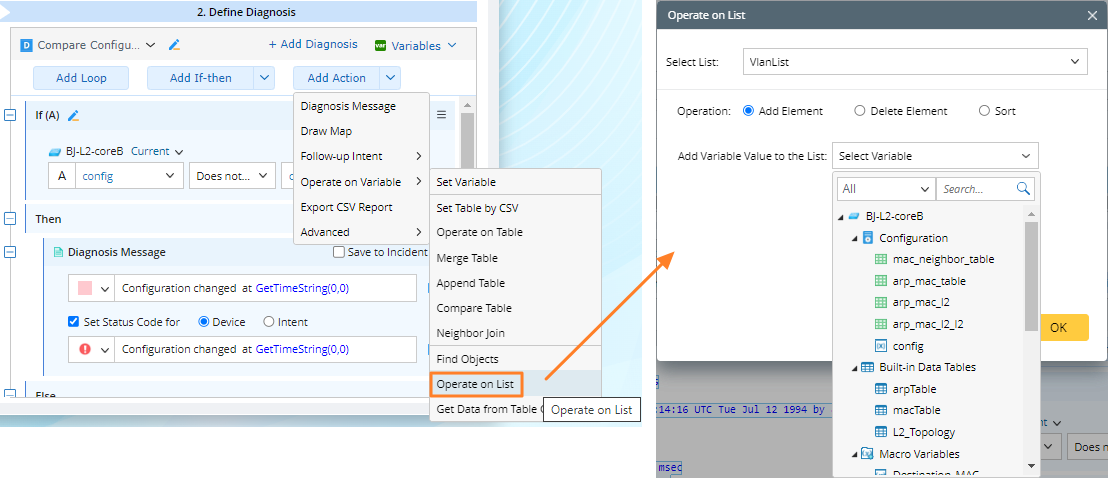The image size is (1110, 478).
Task: Collapse the If (A) block
Action: (11, 115)
